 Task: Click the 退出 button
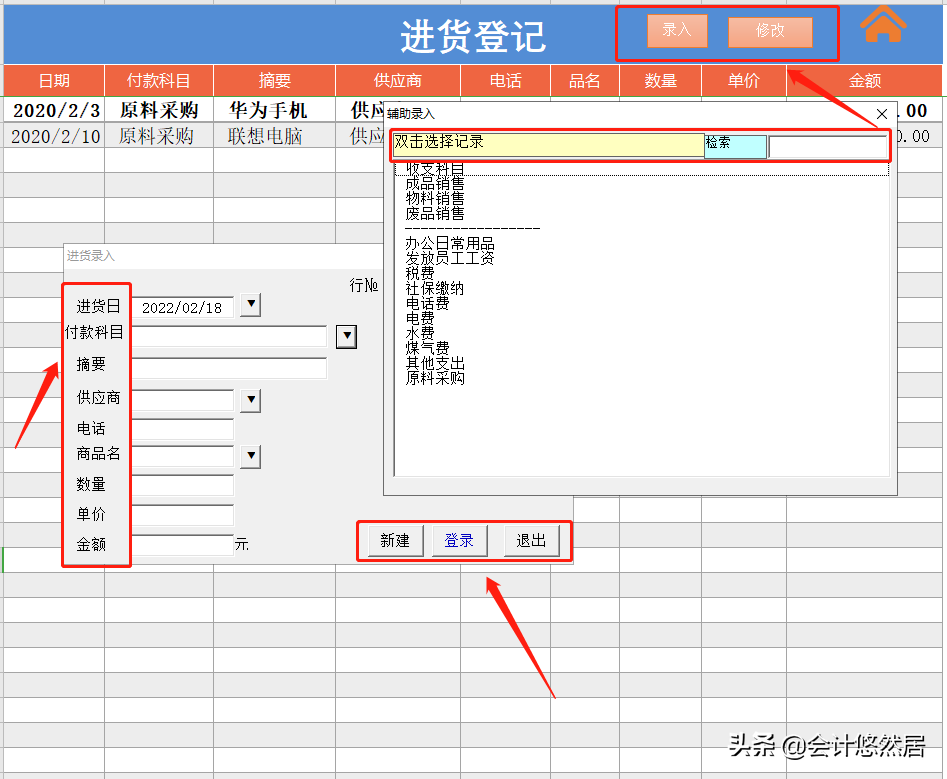[x=531, y=540]
